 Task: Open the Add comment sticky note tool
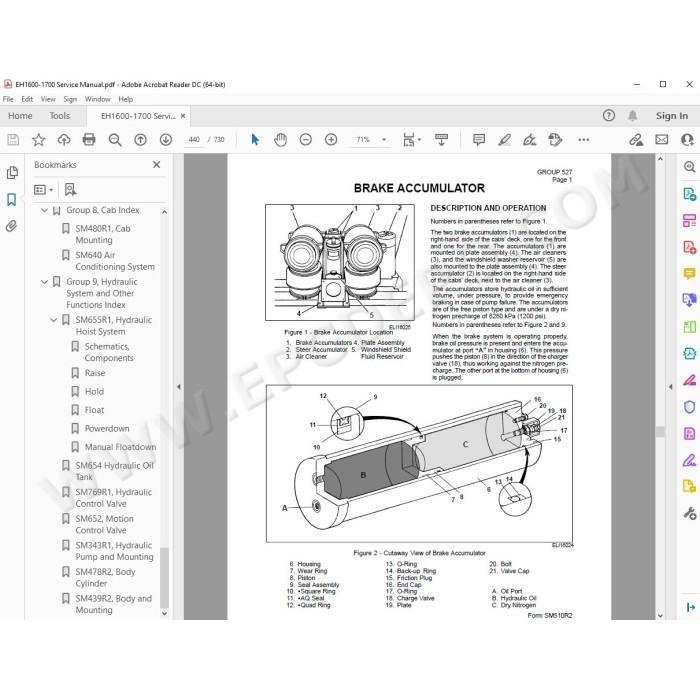[479, 140]
